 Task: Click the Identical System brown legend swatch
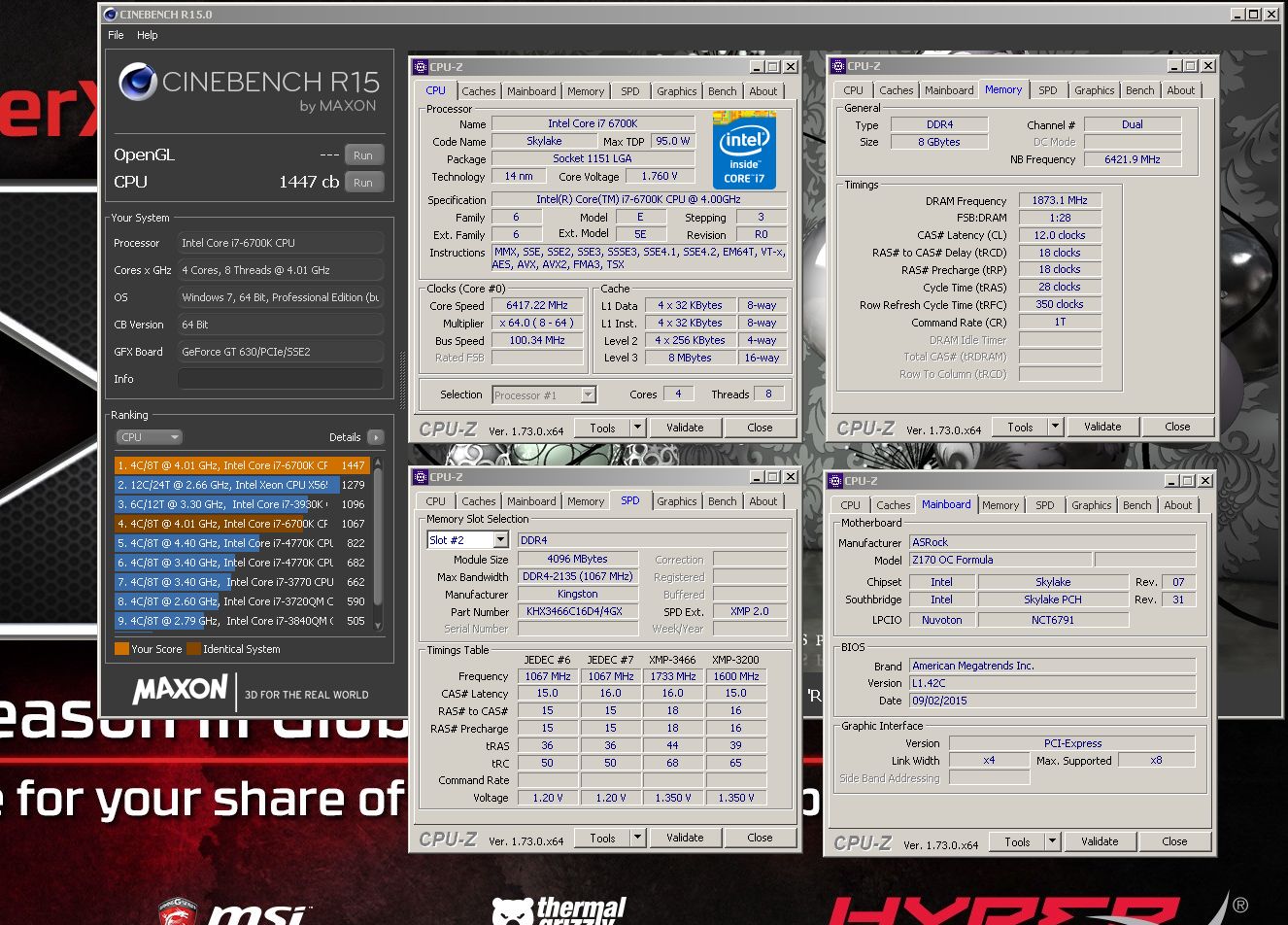pyautogui.click(x=193, y=649)
